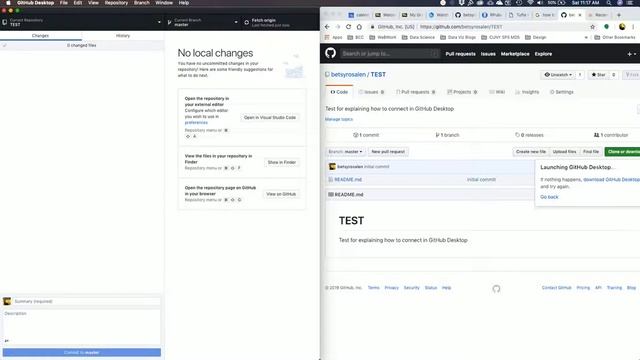Open the Branch menu
The image size is (640, 360).
[x=142, y=3]
